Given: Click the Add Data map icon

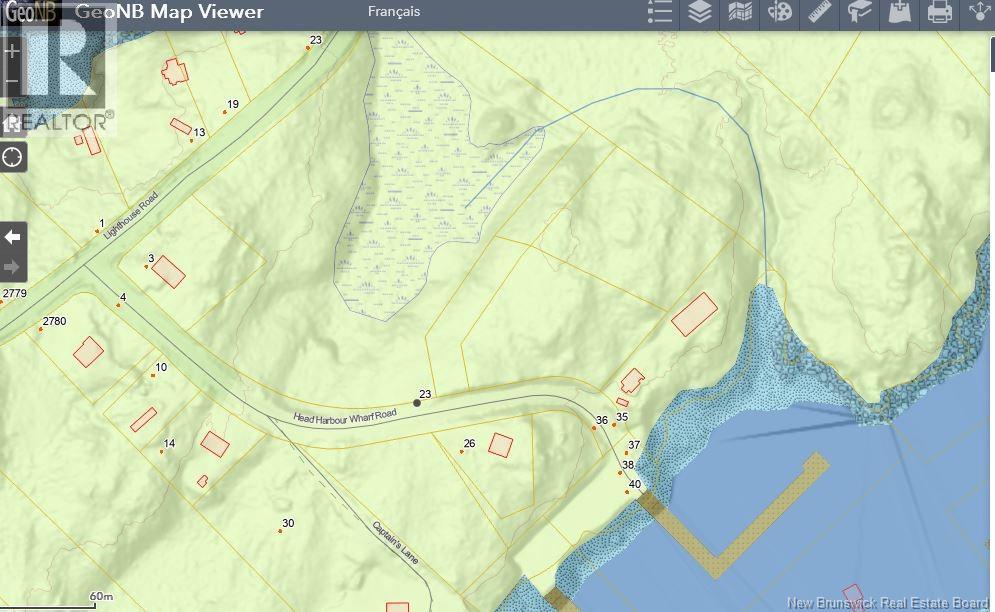Looking at the screenshot, I should (x=900, y=12).
